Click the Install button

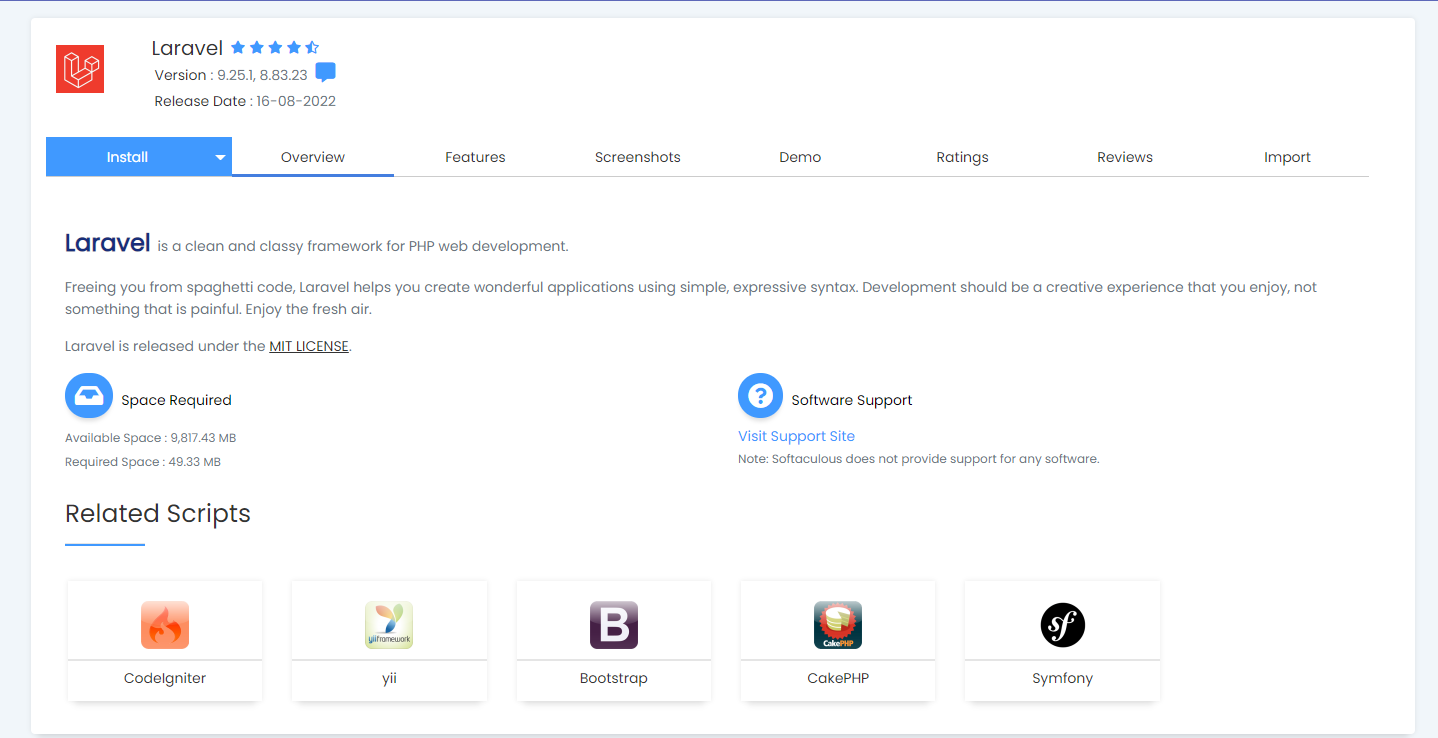pos(128,157)
